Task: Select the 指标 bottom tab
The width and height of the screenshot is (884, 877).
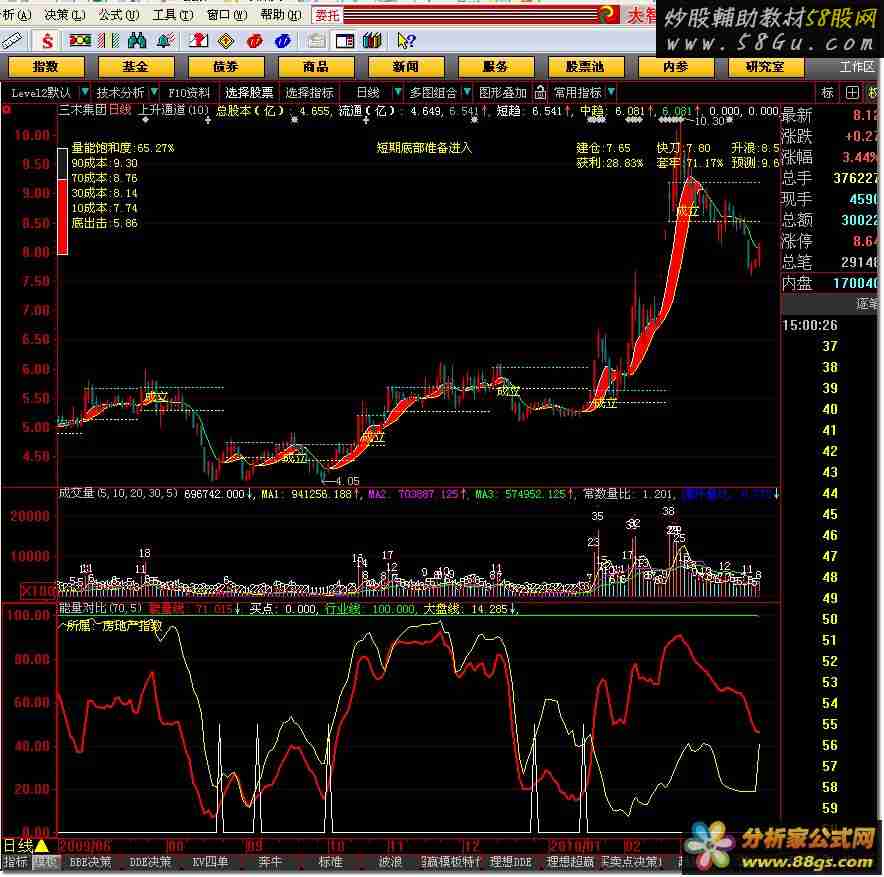Action: 15,862
